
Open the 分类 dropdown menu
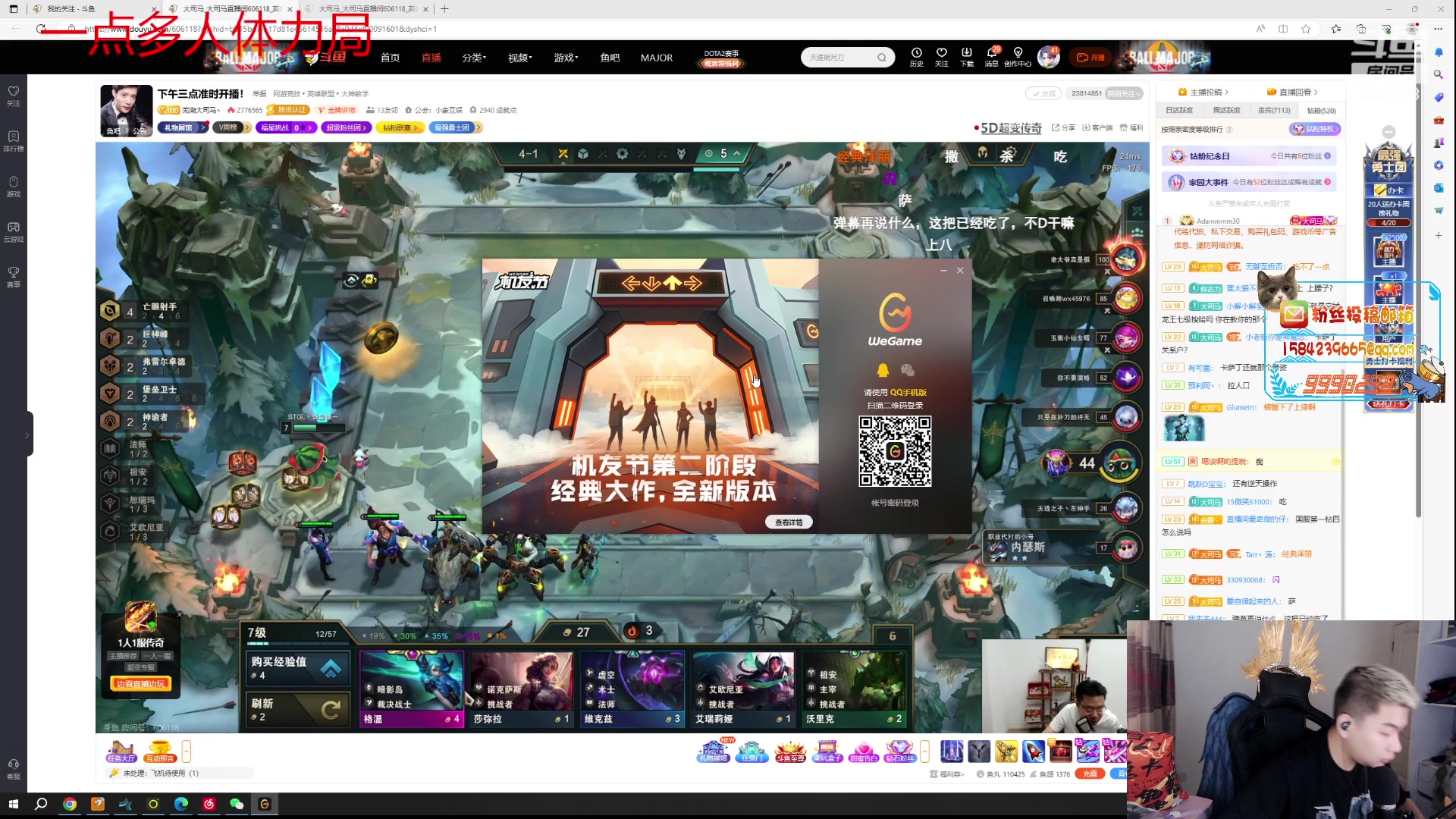(x=474, y=58)
